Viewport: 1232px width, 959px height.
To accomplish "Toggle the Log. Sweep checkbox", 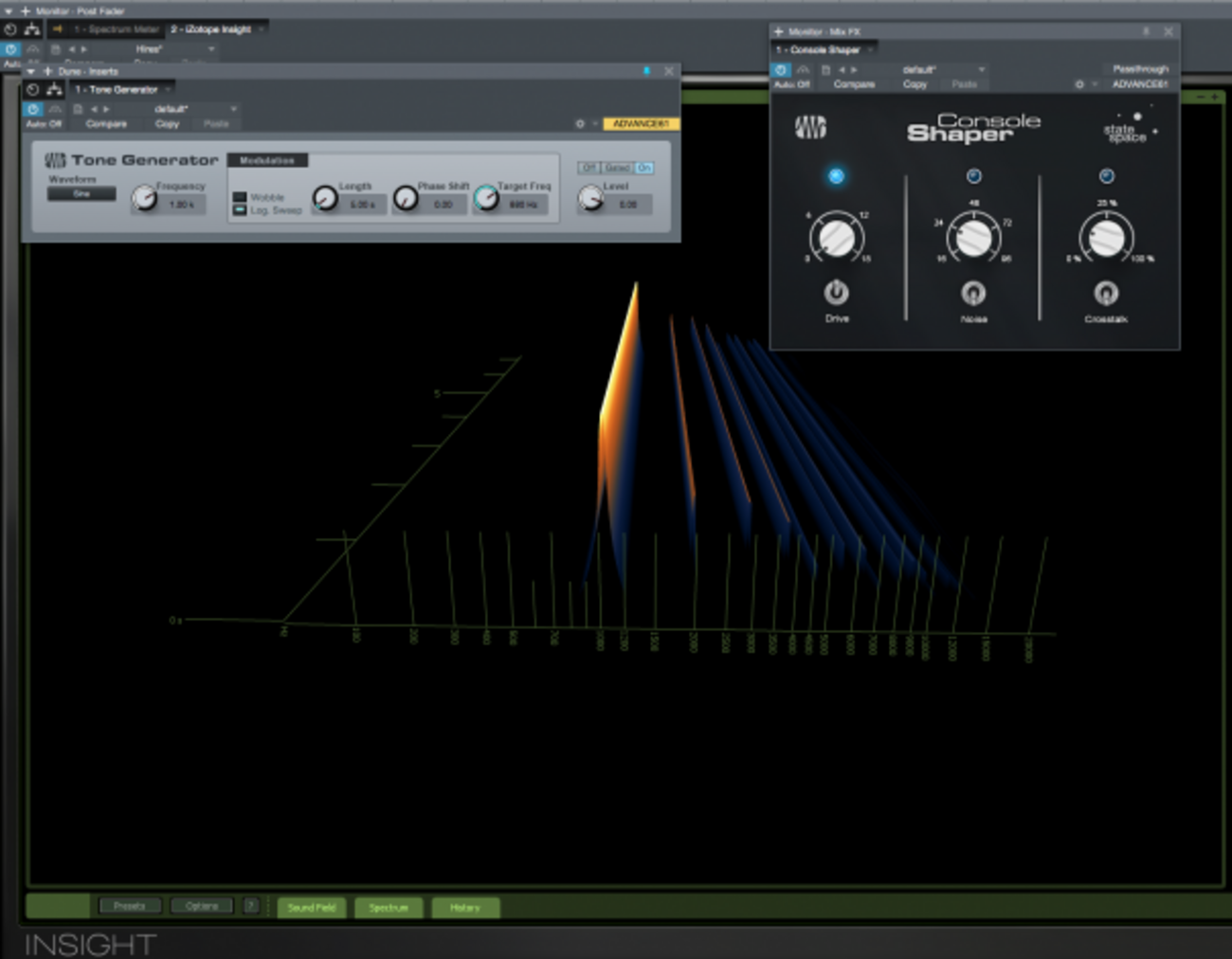I will pos(240,209).
